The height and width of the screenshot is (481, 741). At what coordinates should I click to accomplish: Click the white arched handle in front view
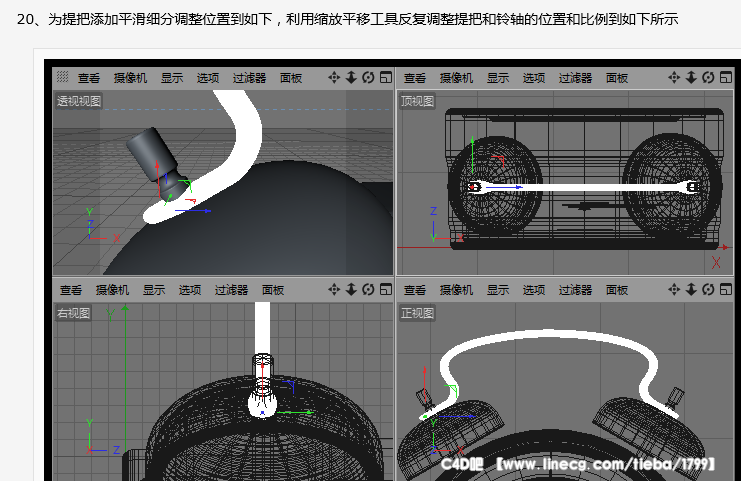click(x=548, y=336)
